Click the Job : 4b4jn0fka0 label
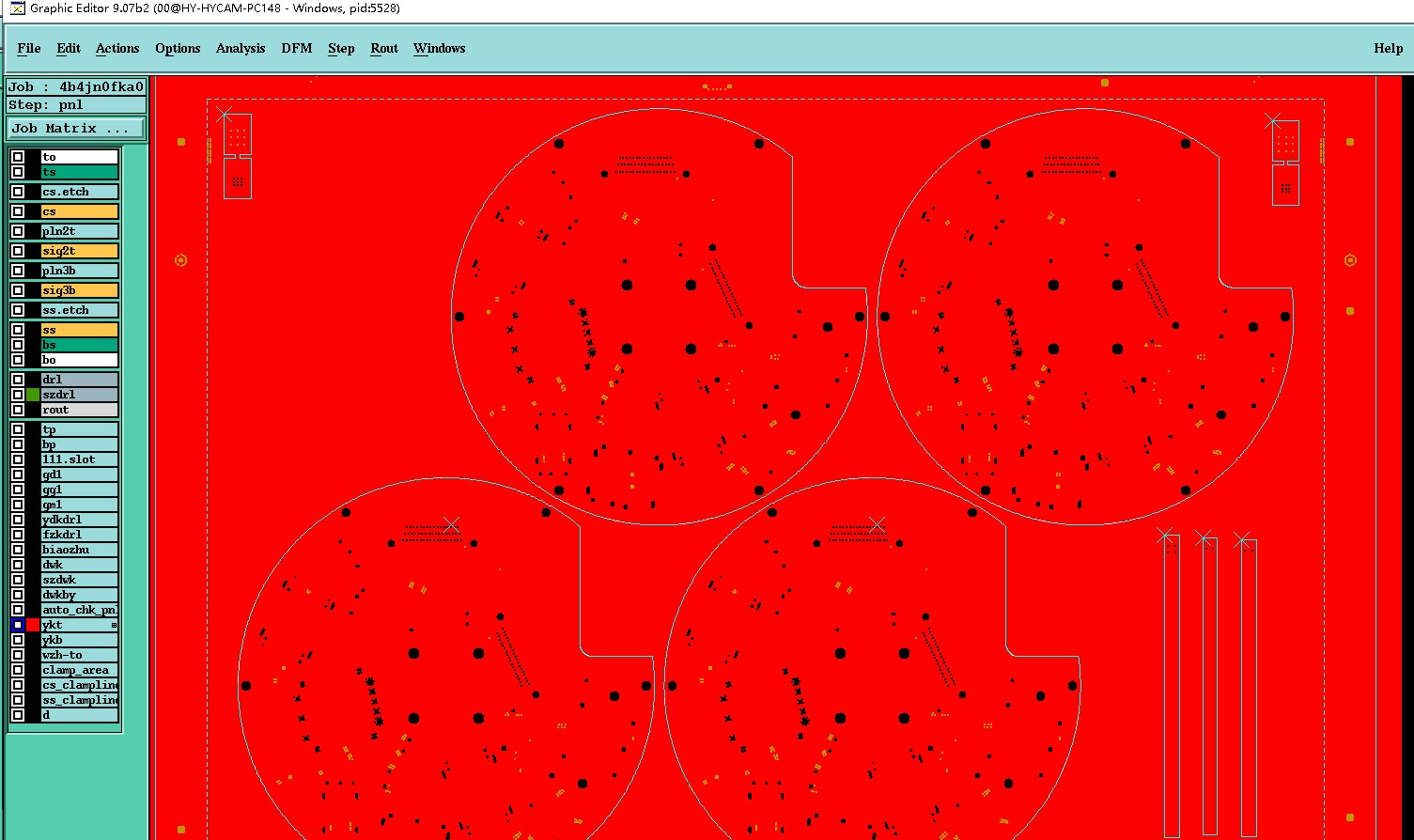Screen dimensions: 1414x840 [76, 86]
